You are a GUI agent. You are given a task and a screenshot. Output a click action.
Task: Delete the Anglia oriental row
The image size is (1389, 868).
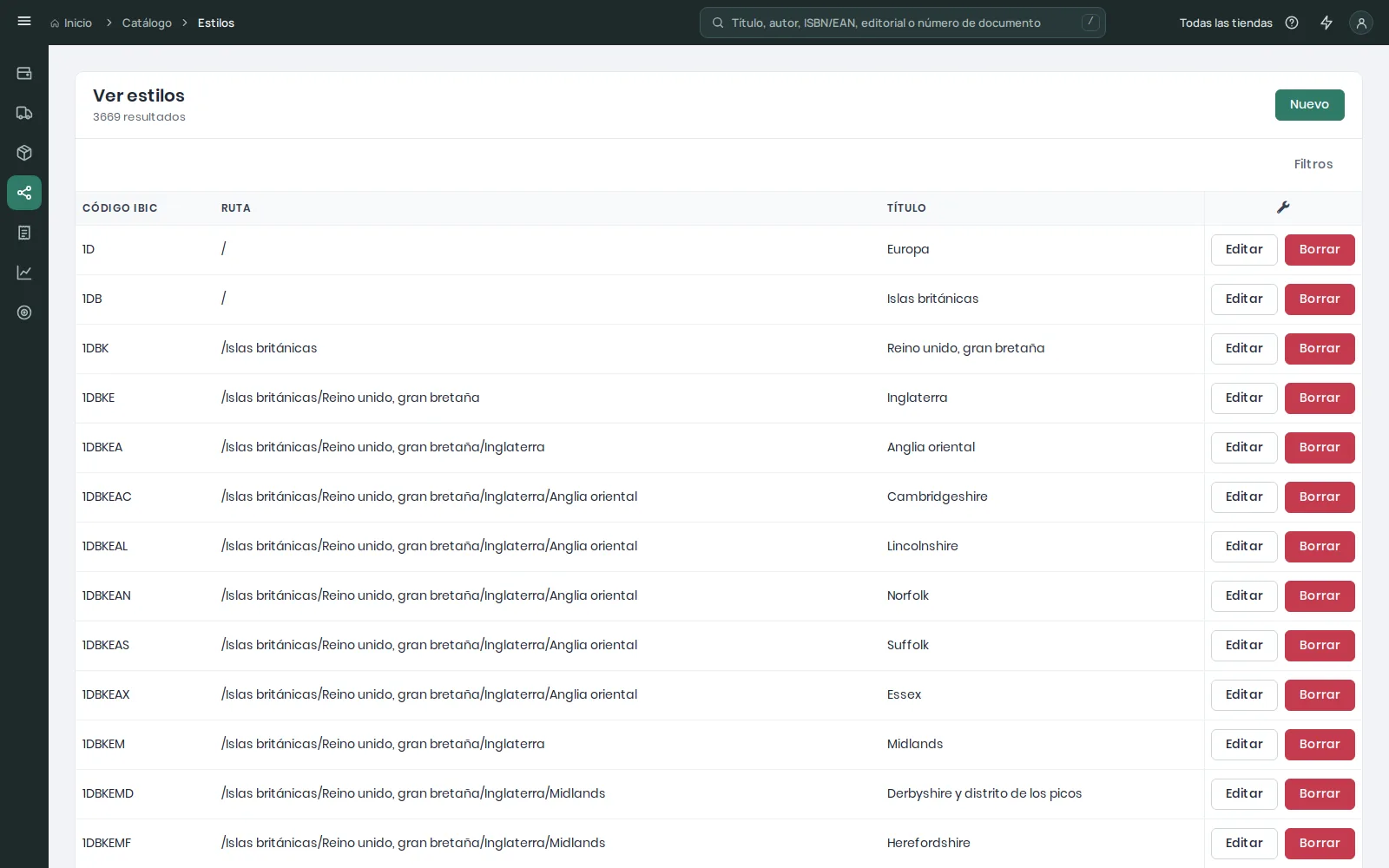pyautogui.click(x=1320, y=448)
